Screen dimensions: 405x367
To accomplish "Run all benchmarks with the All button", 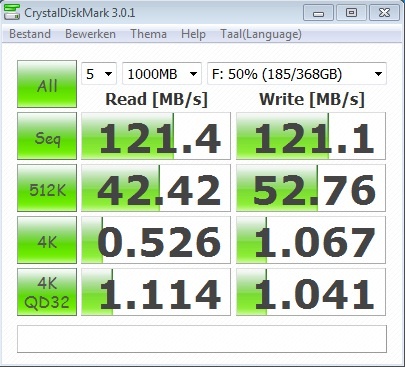I will pos(47,84).
